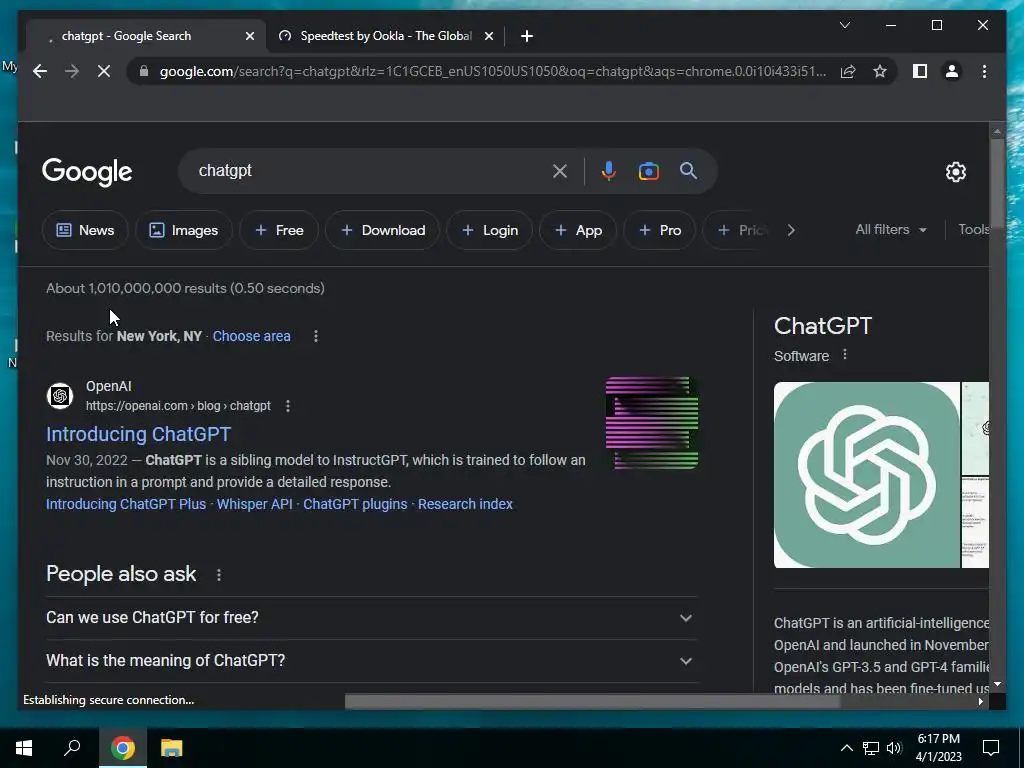
Task: Open the Windows Start menu
Action: click(24, 748)
